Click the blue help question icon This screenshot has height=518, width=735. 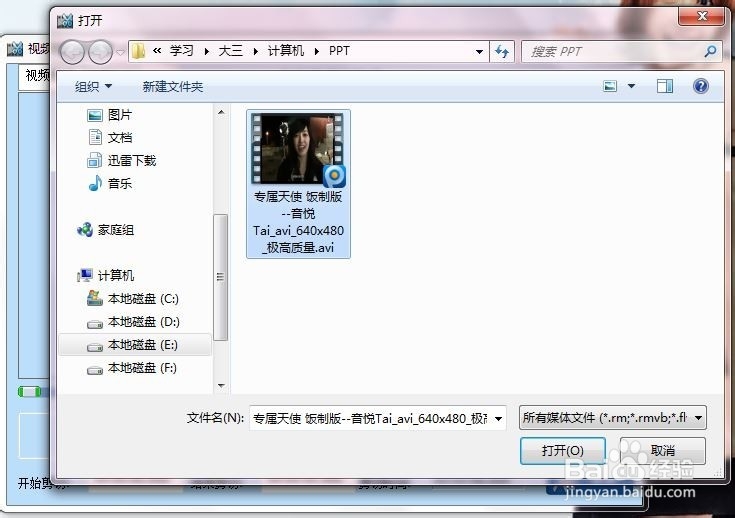(701, 86)
